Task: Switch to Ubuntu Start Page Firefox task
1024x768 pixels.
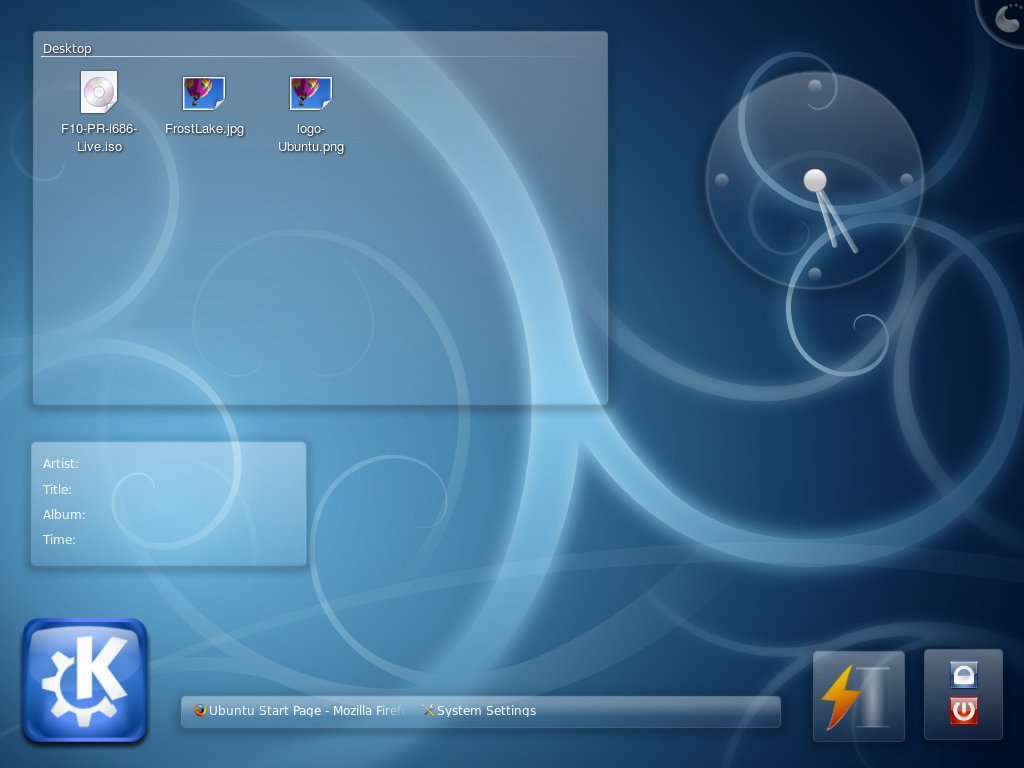Action: point(300,711)
